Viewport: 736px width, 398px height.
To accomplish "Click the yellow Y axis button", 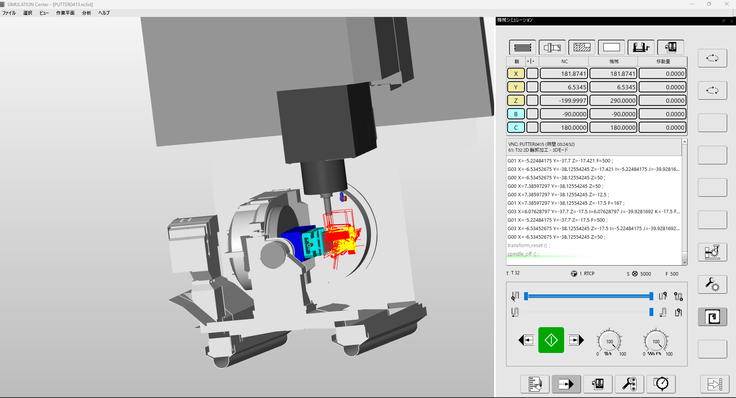I will click(515, 87).
